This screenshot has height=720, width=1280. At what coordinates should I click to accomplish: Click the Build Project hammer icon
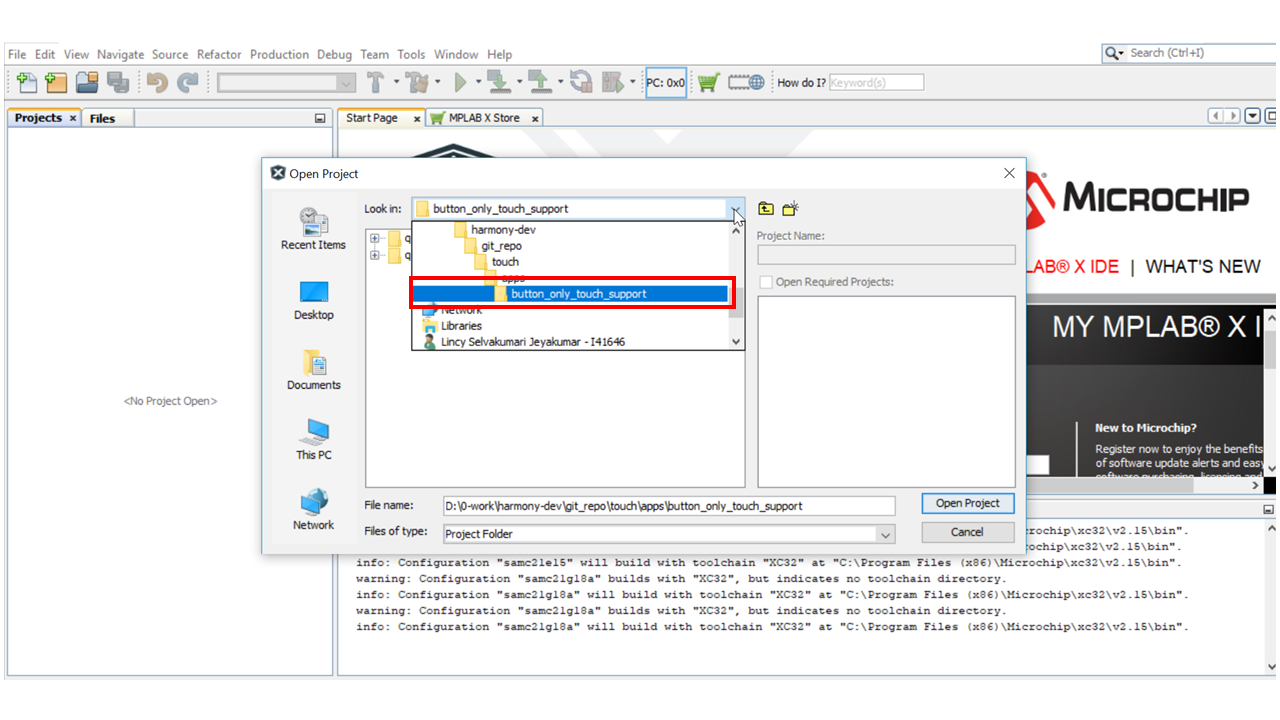pyautogui.click(x=376, y=83)
